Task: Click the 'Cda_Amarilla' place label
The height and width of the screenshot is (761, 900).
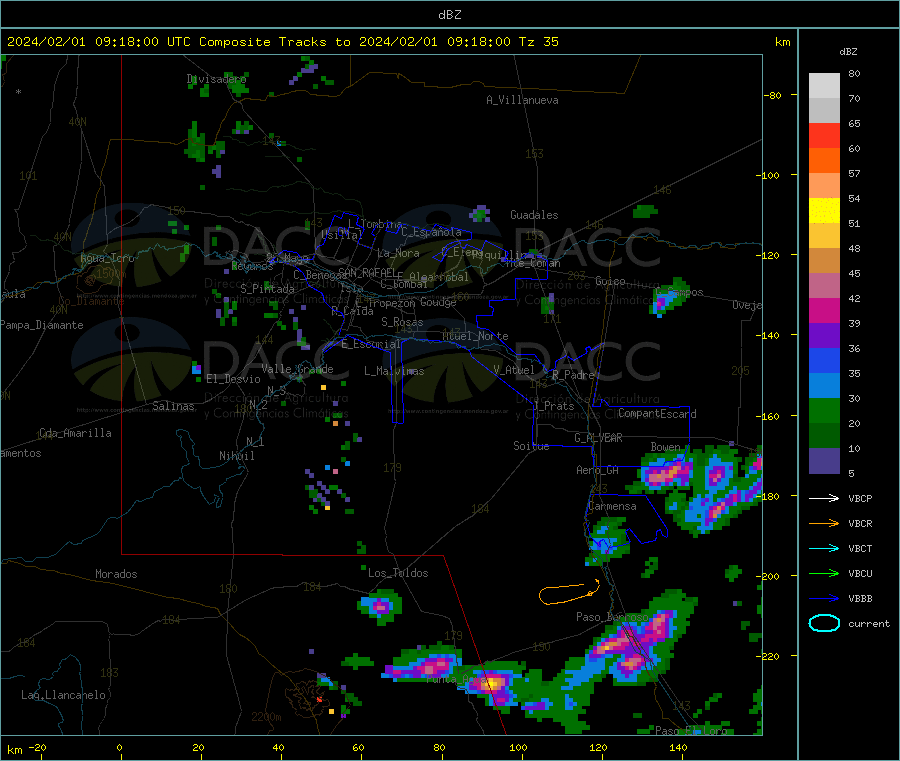Action: (75, 433)
